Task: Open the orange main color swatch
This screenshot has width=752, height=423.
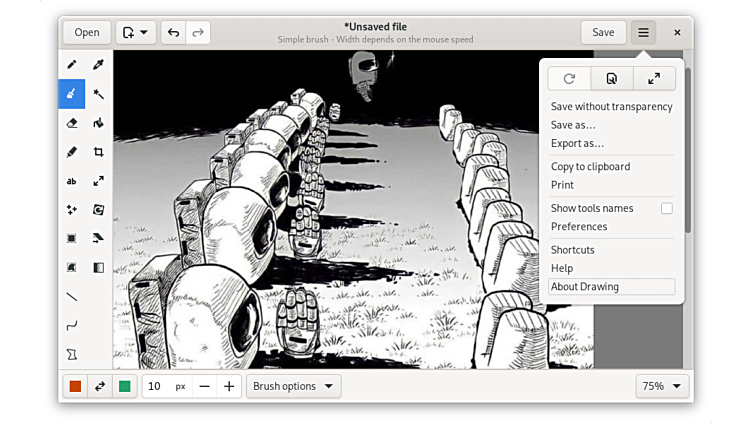Action: coord(75,386)
